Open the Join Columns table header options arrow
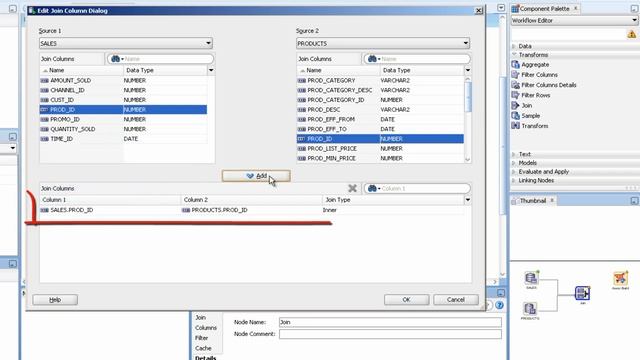The height and width of the screenshot is (360, 640). (468, 200)
